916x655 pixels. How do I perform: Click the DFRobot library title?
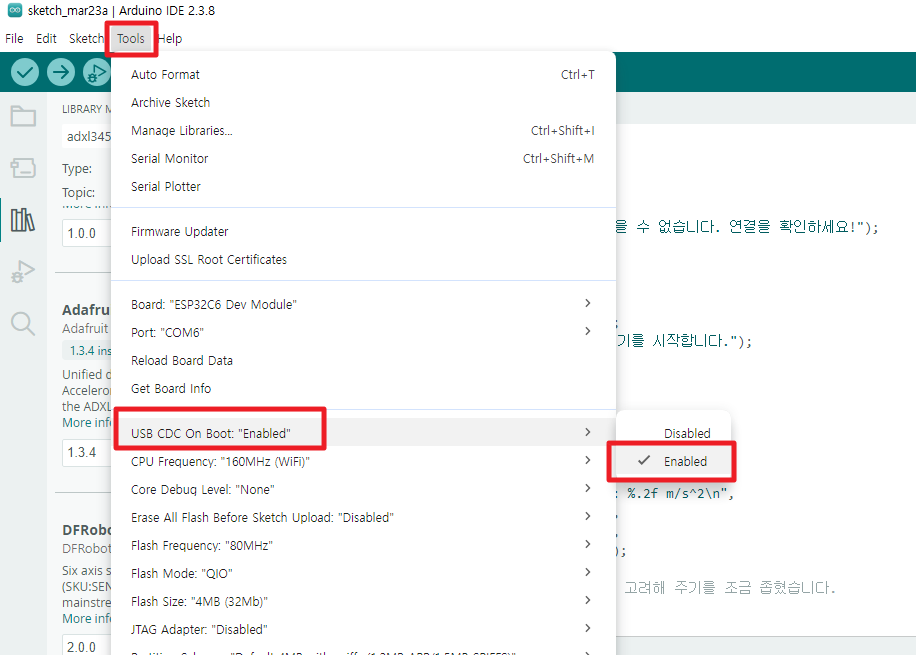coord(86,529)
